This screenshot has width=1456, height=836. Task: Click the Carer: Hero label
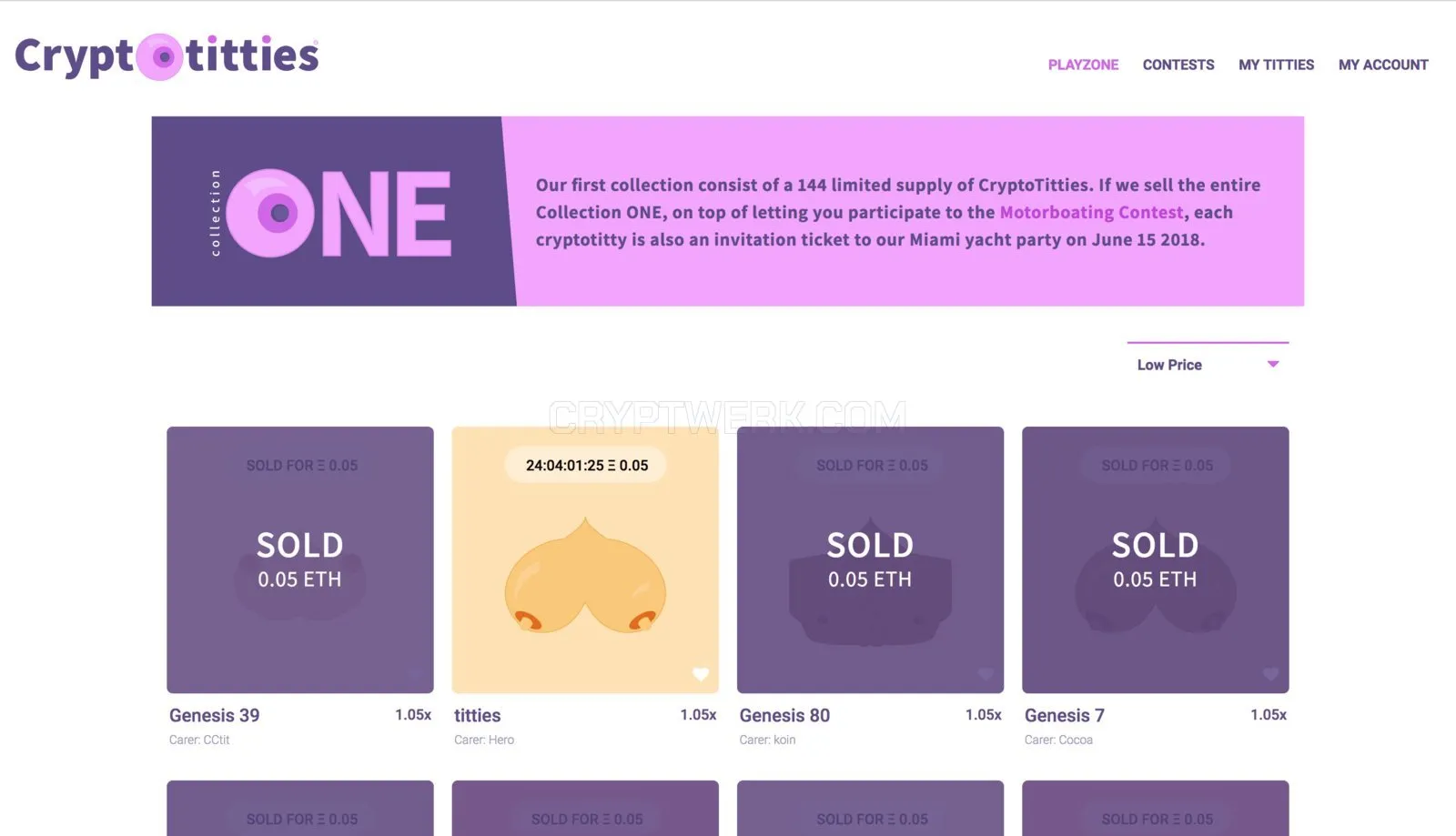(484, 740)
